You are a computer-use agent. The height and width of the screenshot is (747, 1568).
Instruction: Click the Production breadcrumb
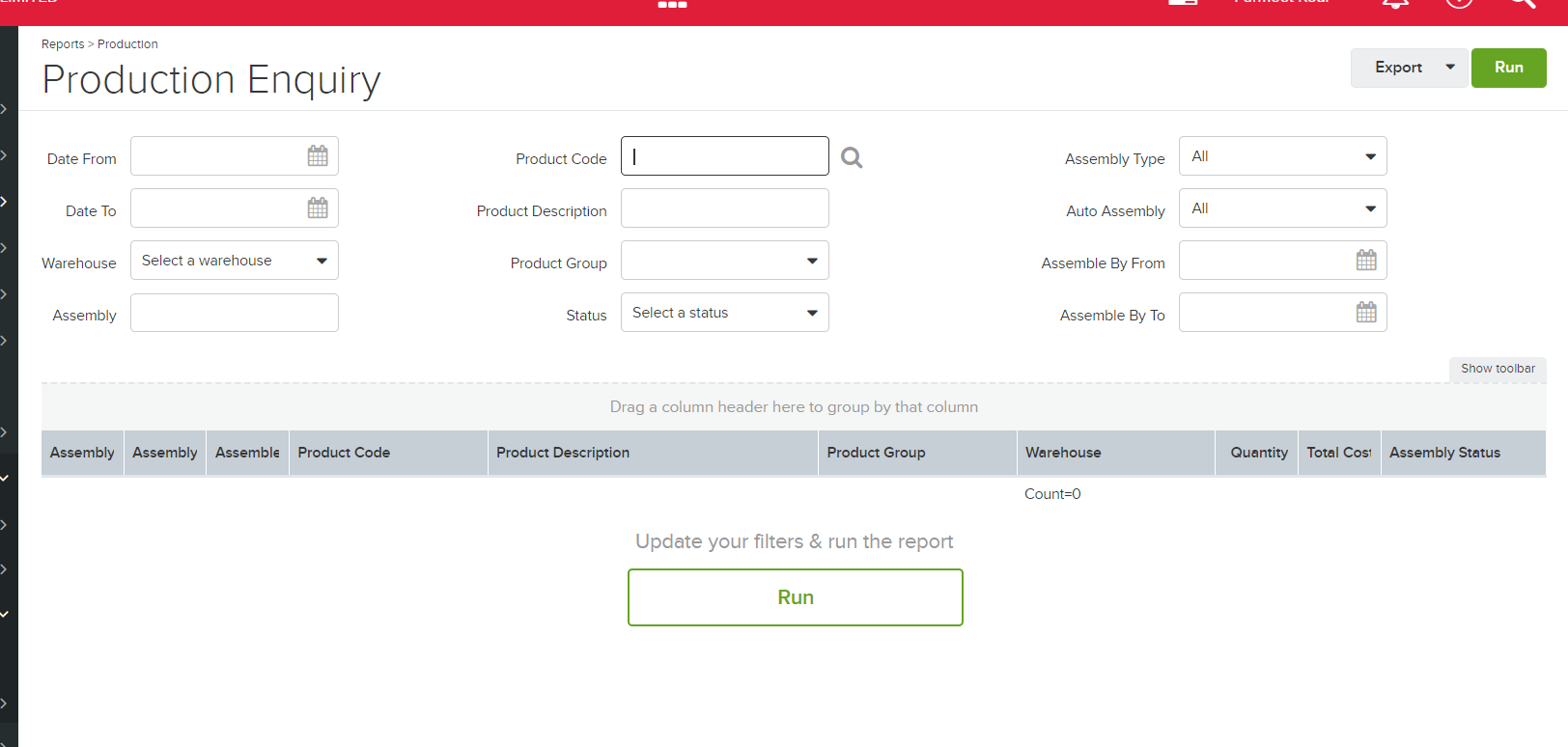(127, 44)
